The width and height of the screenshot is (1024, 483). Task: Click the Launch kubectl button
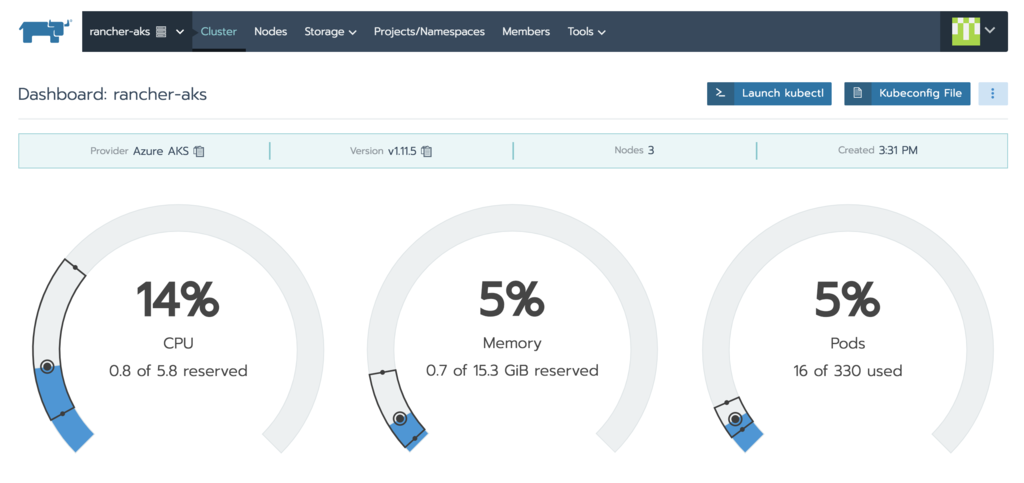tap(769, 93)
